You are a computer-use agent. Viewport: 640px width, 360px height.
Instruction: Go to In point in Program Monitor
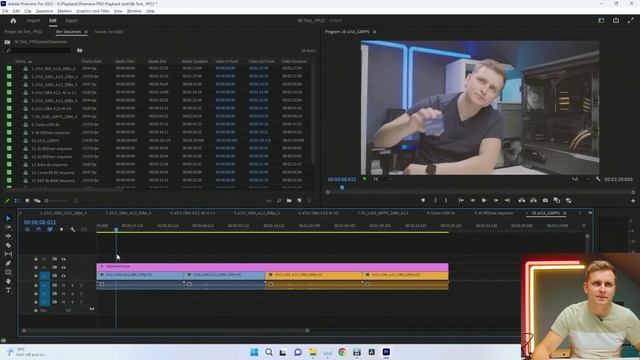click(461, 200)
